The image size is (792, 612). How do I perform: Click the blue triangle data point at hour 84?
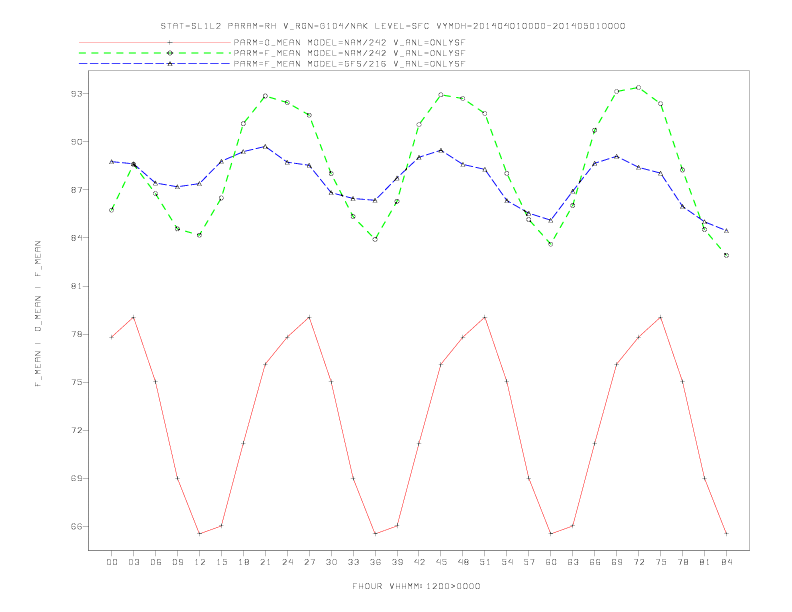pyautogui.click(x=726, y=230)
